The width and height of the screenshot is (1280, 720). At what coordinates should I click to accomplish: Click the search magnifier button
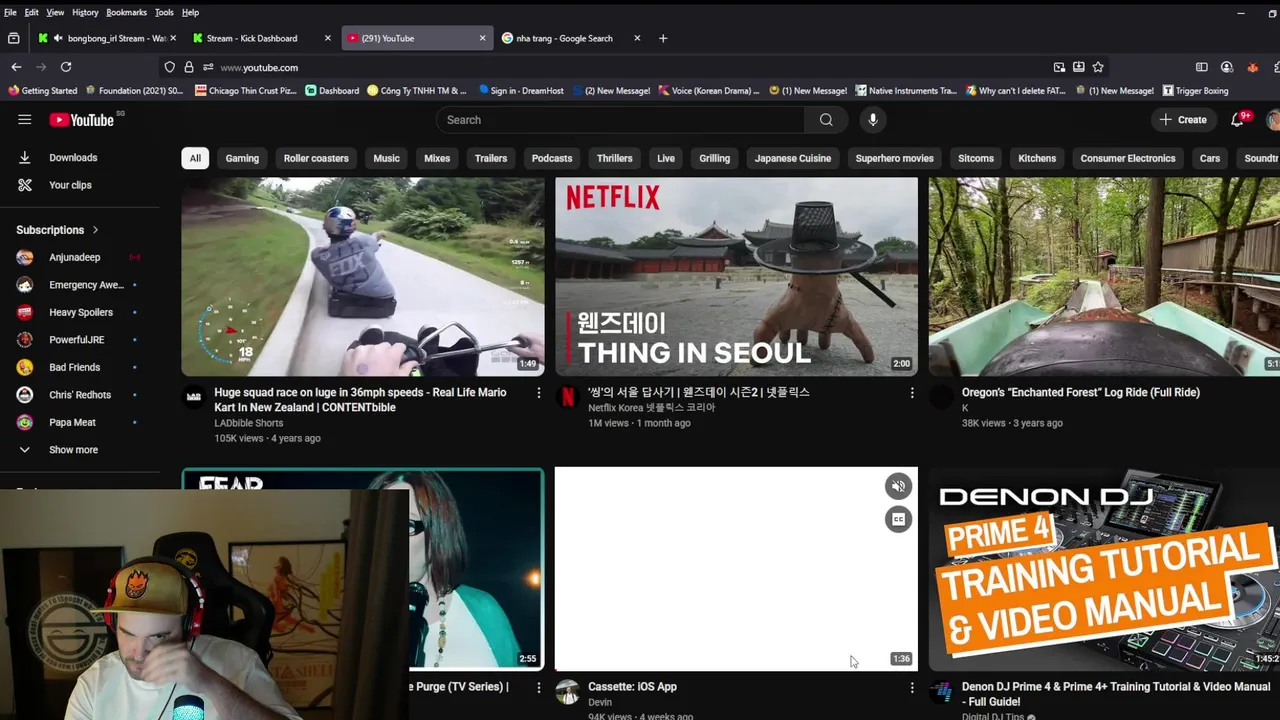tap(826, 120)
